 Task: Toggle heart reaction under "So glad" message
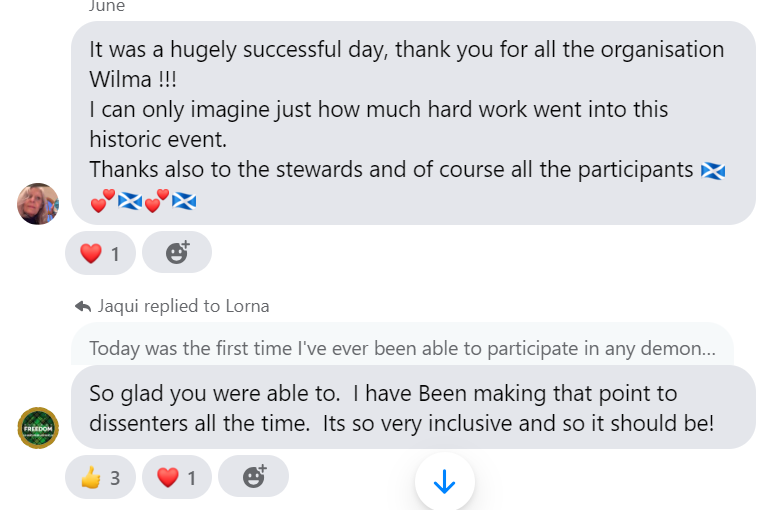point(177,477)
